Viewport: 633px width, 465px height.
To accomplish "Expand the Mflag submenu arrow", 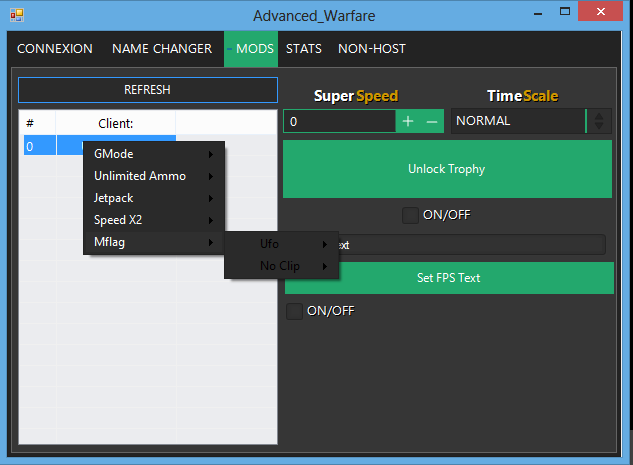I will (211, 242).
